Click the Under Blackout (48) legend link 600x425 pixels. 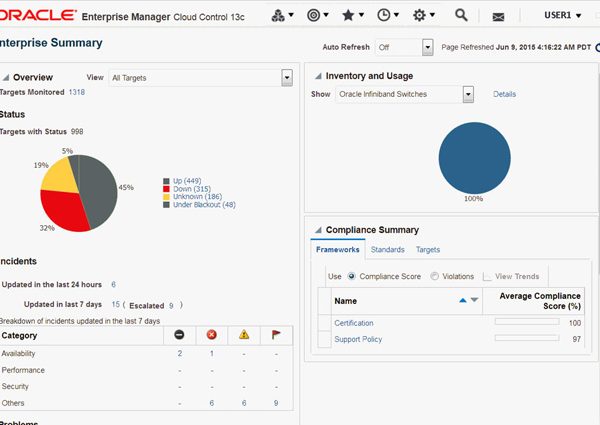pyautogui.click(x=204, y=205)
